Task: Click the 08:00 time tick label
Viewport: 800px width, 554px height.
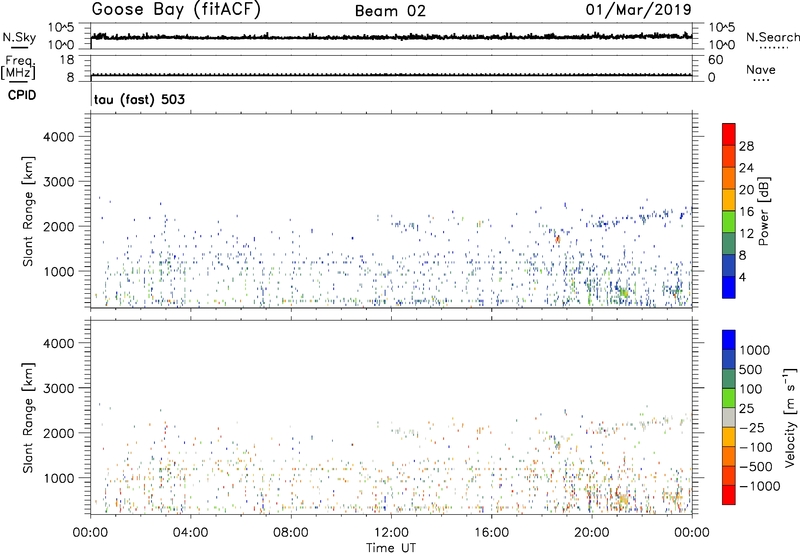Action: [x=291, y=533]
